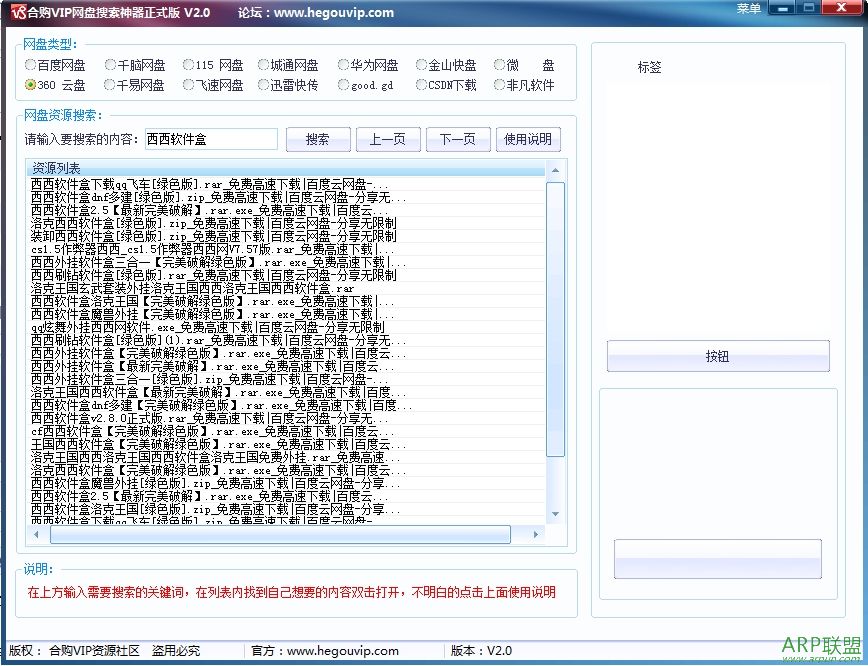Go to next page with 下一页
The height and width of the screenshot is (666, 868).
pyautogui.click(x=457, y=139)
